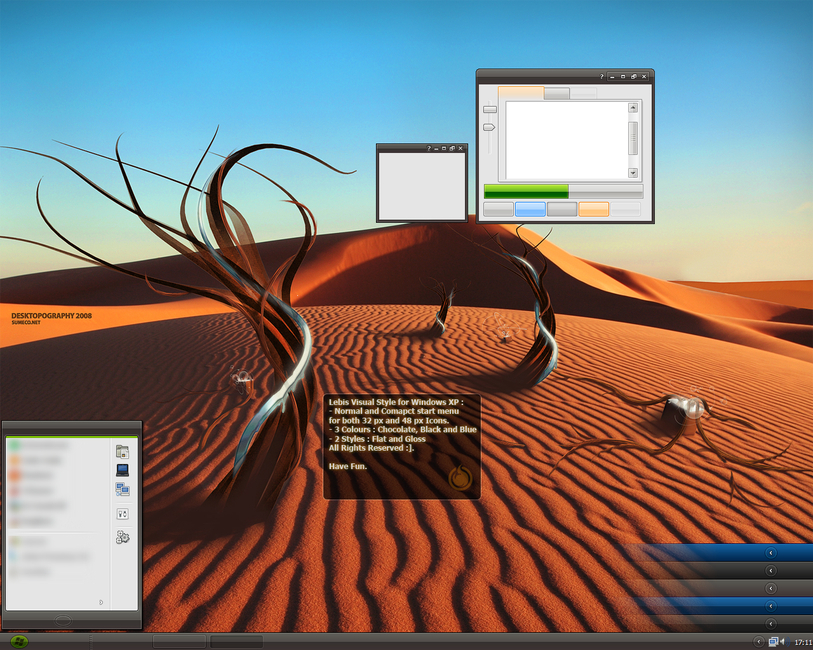Click the chevron on the lower glossy blue strip
This screenshot has height=650, width=813.
tap(770, 606)
